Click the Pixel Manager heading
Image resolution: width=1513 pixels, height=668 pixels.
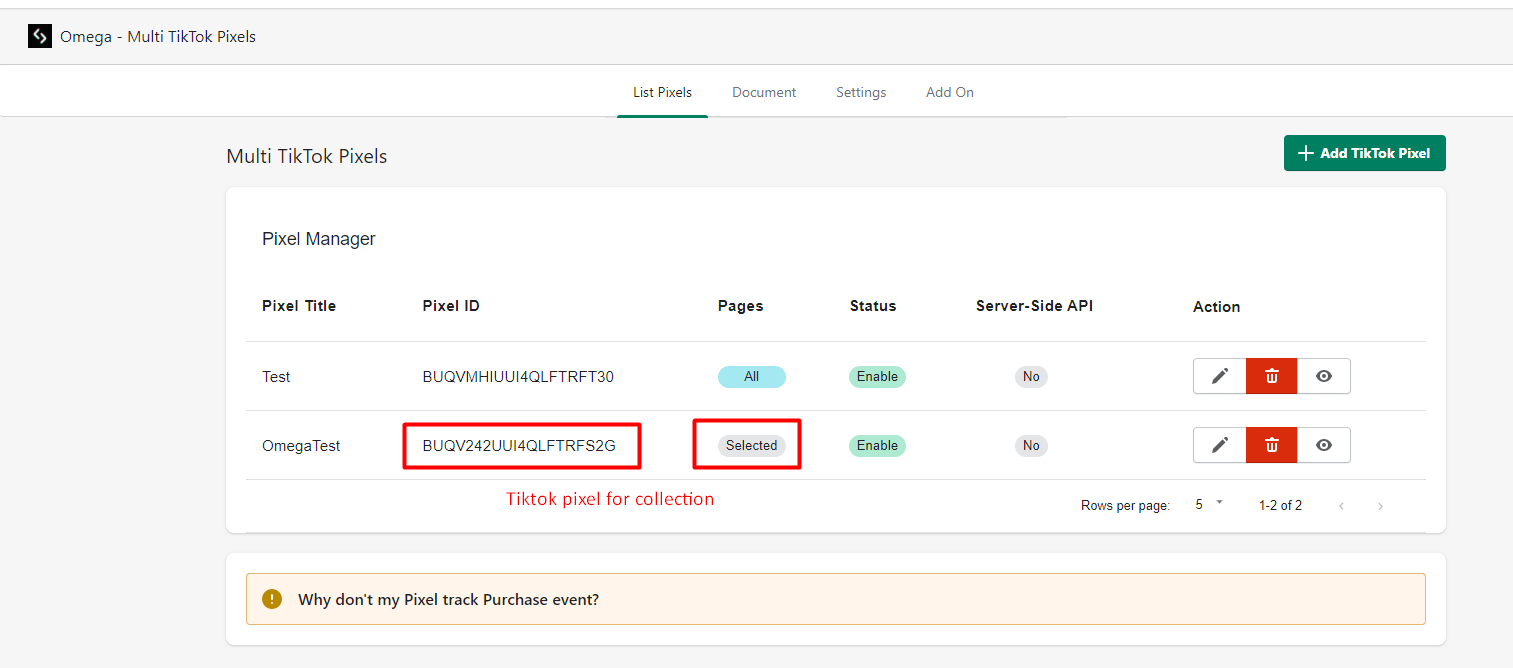tap(319, 239)
